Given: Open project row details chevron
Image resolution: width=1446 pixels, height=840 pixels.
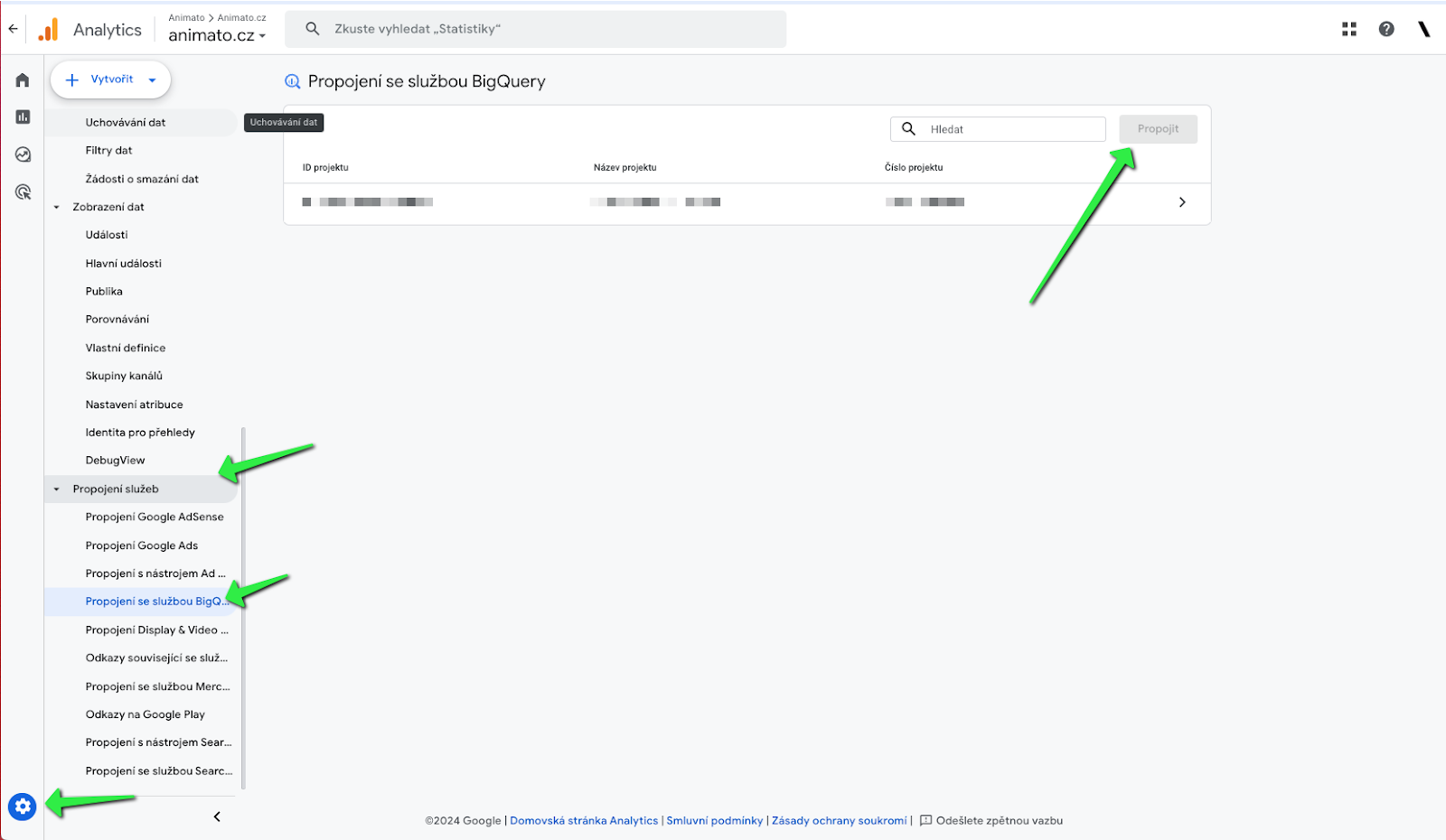Looking at the screenshot, I should [1182, 202].
